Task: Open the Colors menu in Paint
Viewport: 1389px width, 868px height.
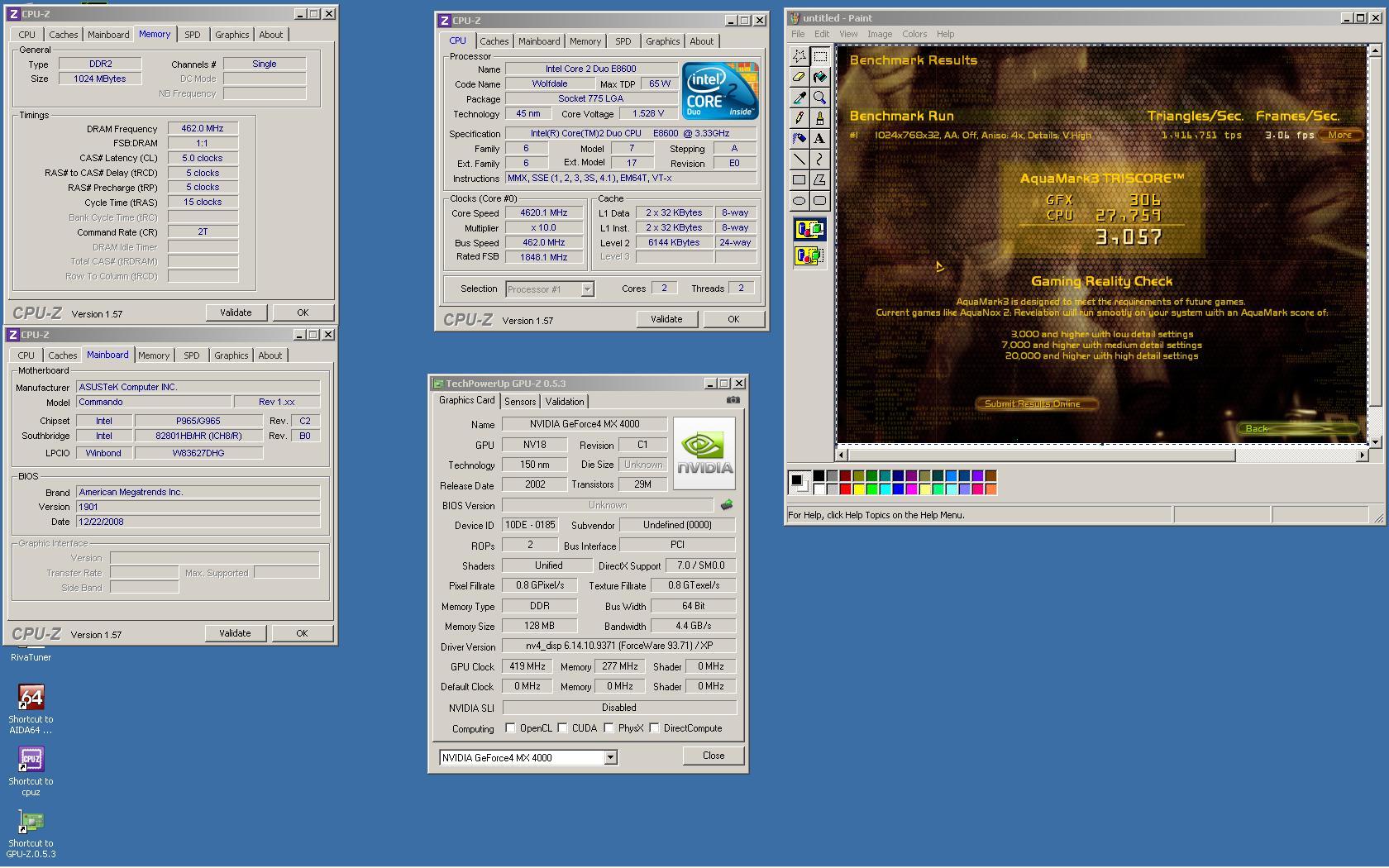Action: 914,34
